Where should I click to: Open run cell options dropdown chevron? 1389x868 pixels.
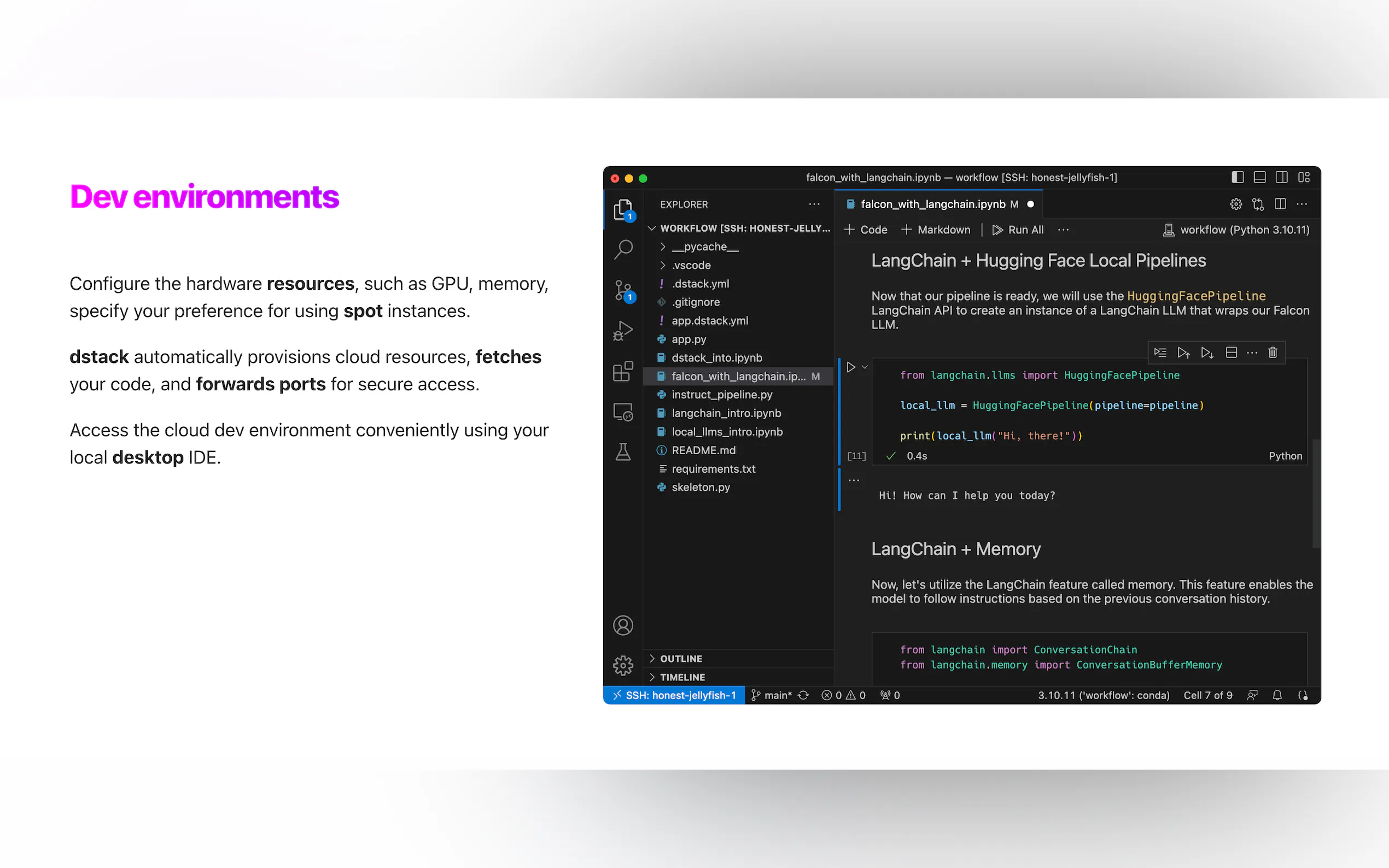[865, 367]
